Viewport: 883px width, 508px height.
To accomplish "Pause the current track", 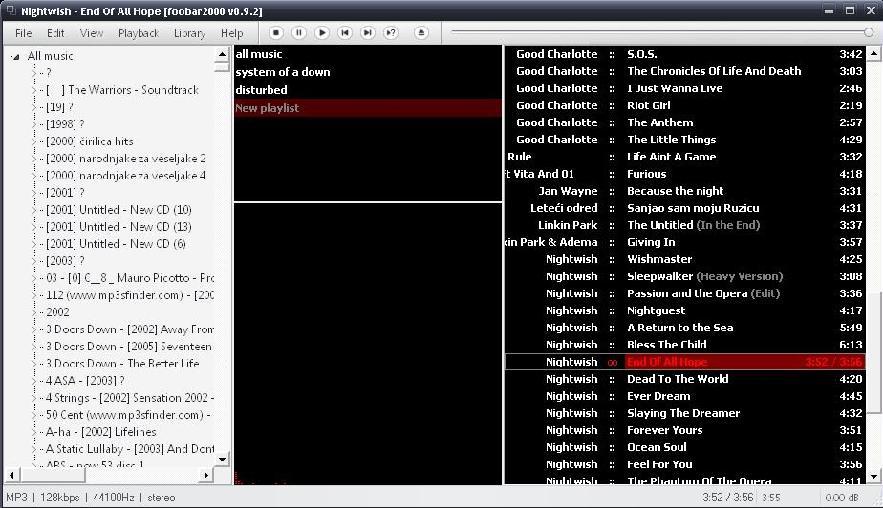I will (x=299, y=33).
